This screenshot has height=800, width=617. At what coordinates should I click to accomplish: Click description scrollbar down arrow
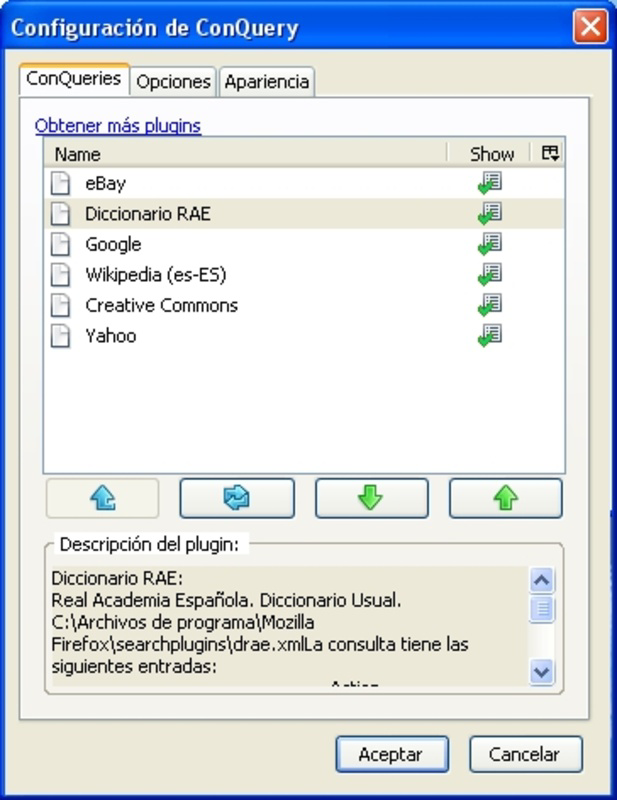tap(541, 671)
